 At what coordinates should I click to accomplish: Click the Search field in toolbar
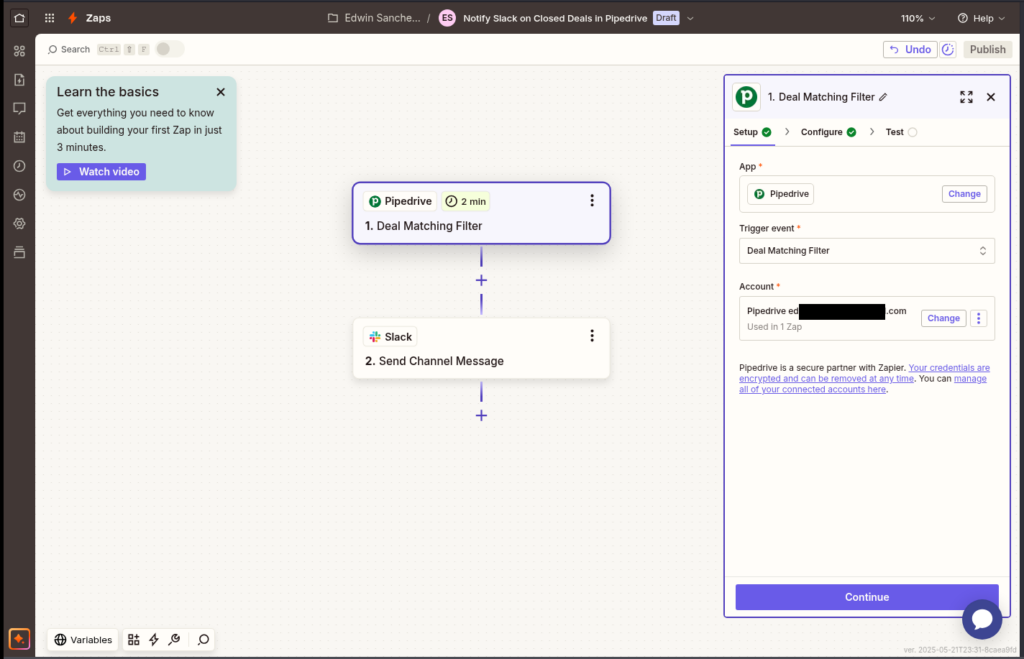[69, 50]
